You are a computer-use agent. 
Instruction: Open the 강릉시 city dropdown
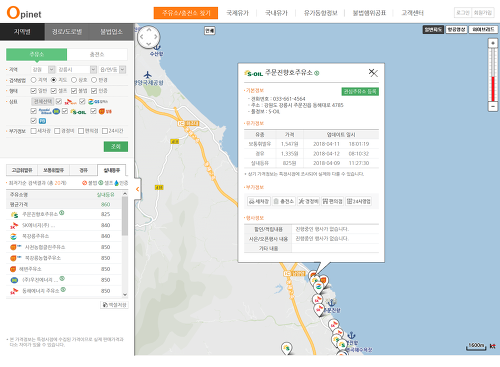77,69
